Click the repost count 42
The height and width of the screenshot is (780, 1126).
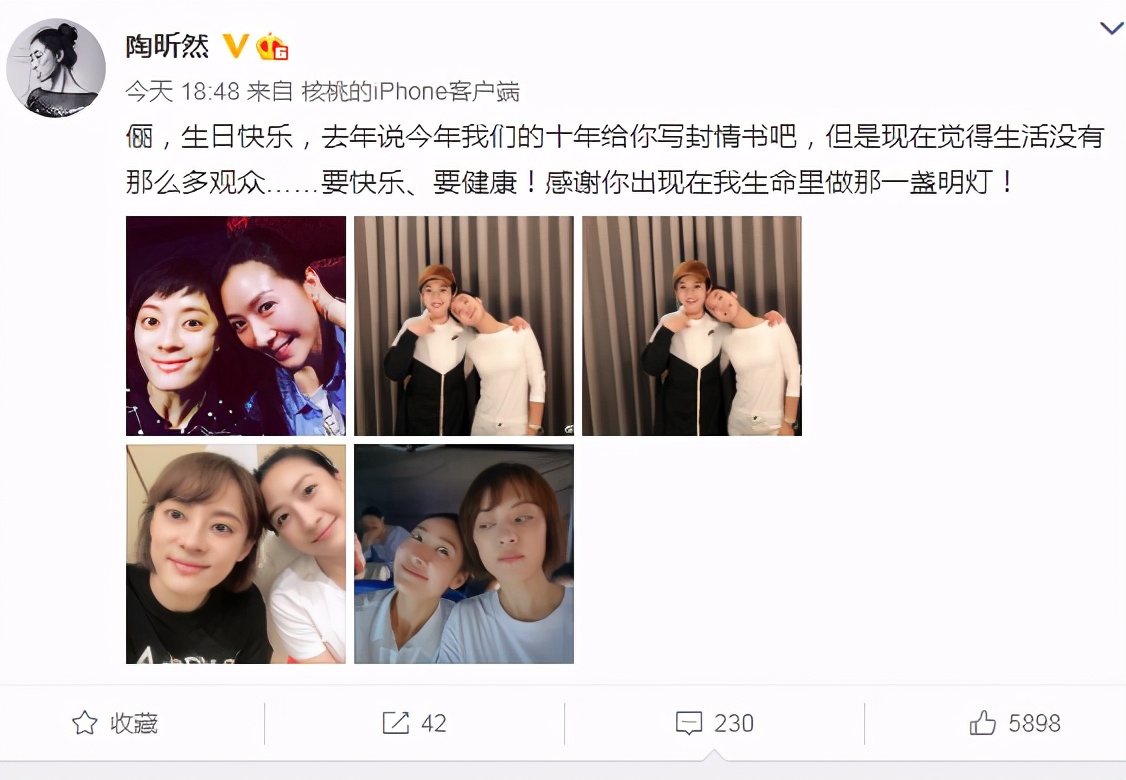(434, 723)
